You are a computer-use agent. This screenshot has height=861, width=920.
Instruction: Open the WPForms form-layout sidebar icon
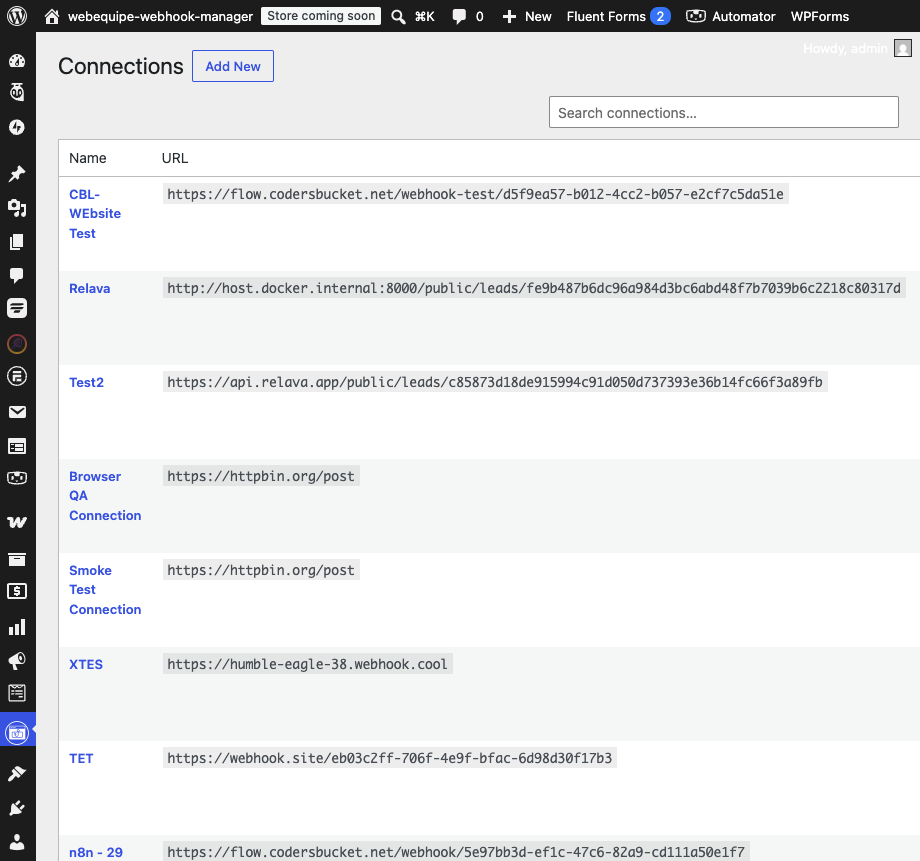click(17, 447)
